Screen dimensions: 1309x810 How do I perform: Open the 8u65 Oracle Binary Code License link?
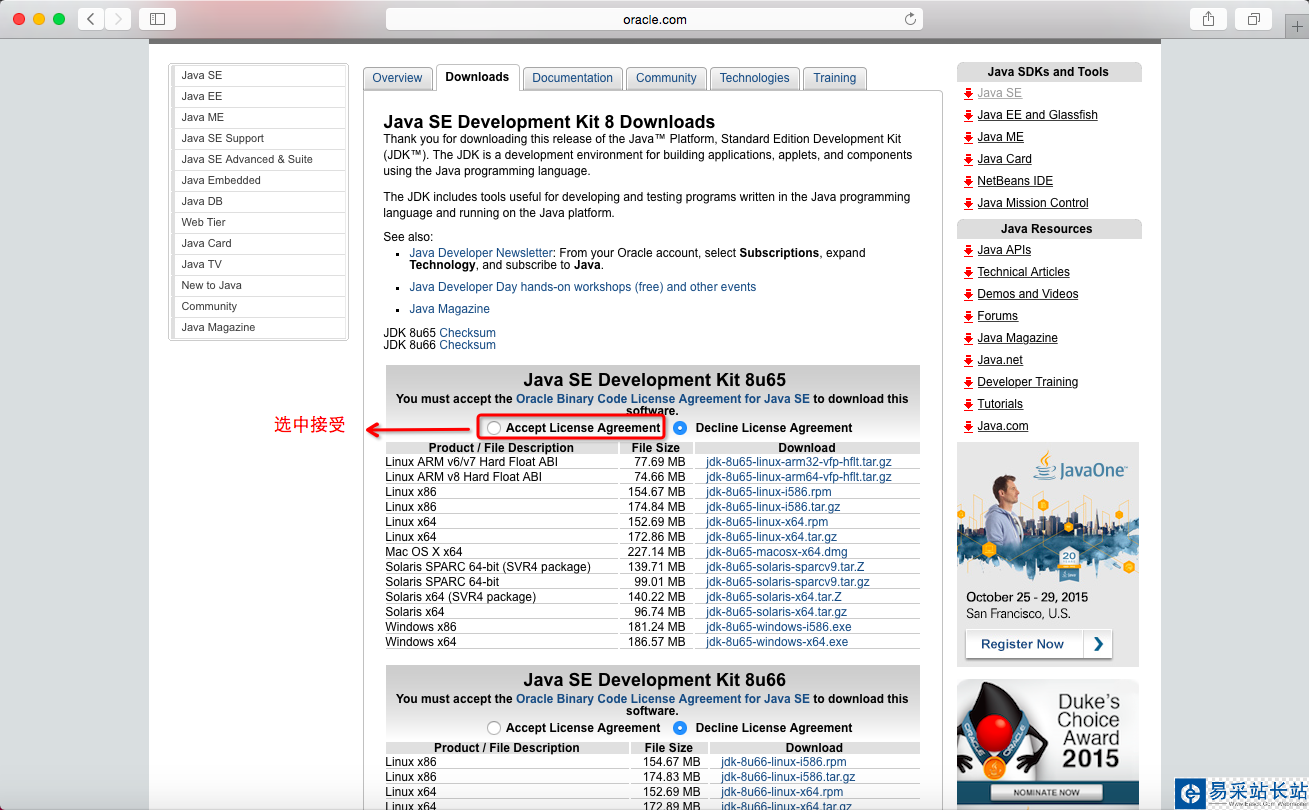point(663,399)
